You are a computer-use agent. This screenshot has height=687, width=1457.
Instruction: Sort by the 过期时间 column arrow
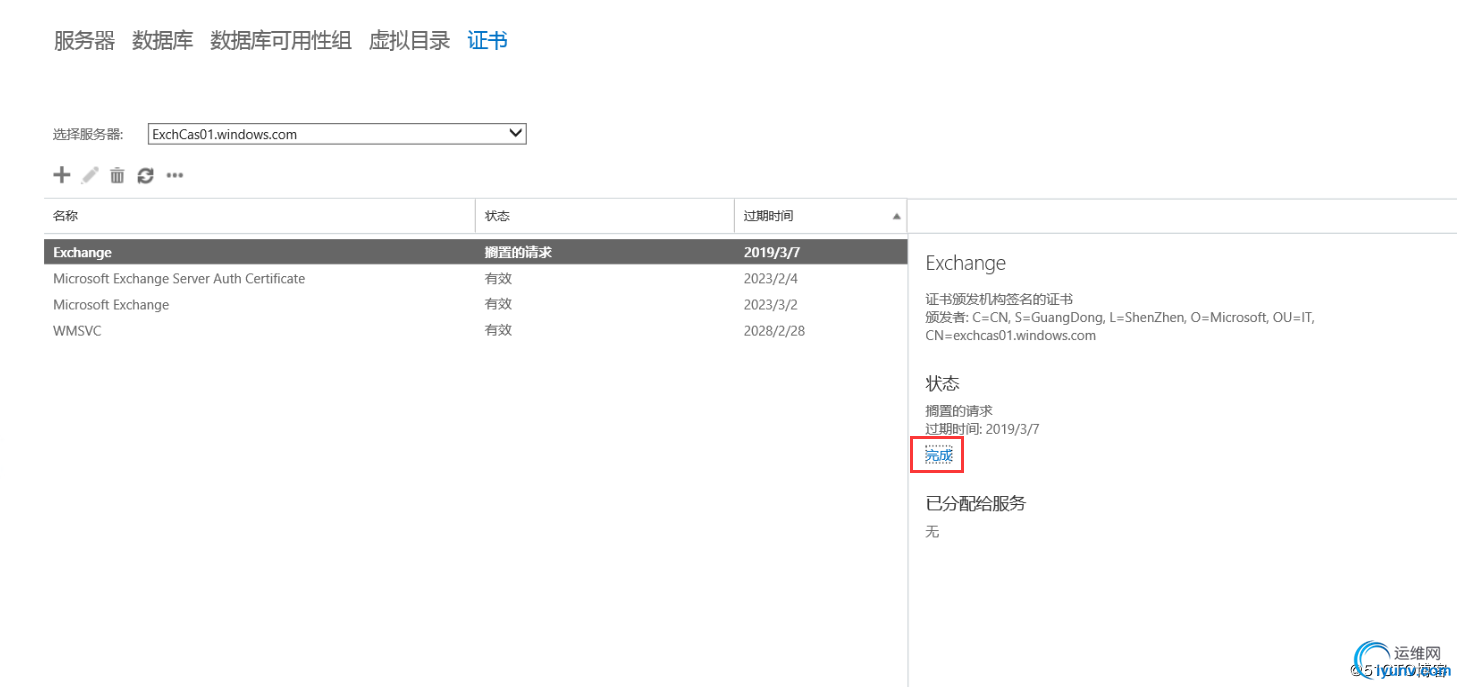(897, 216)
